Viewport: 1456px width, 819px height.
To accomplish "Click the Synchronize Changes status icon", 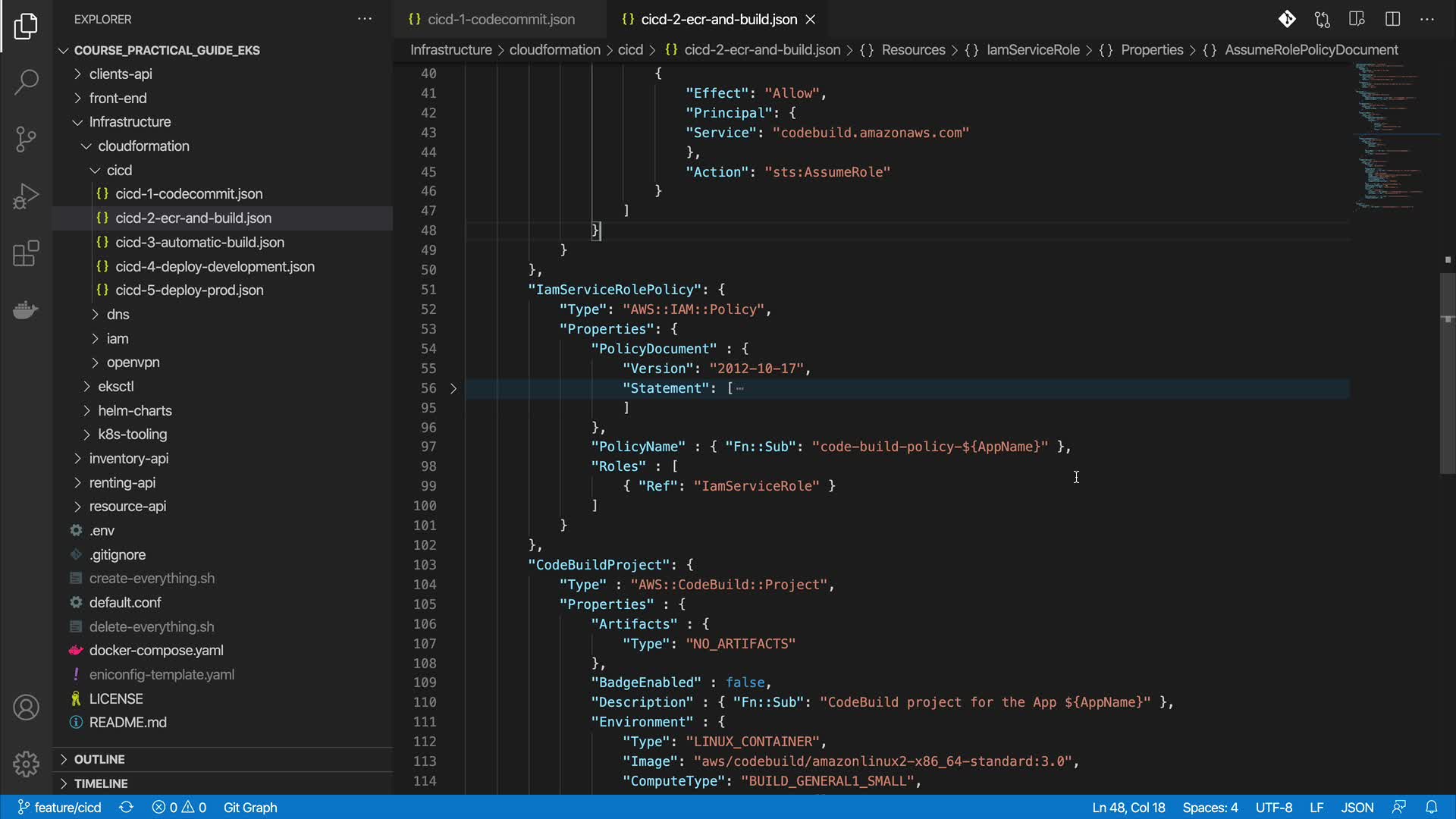I will (127, 808).
